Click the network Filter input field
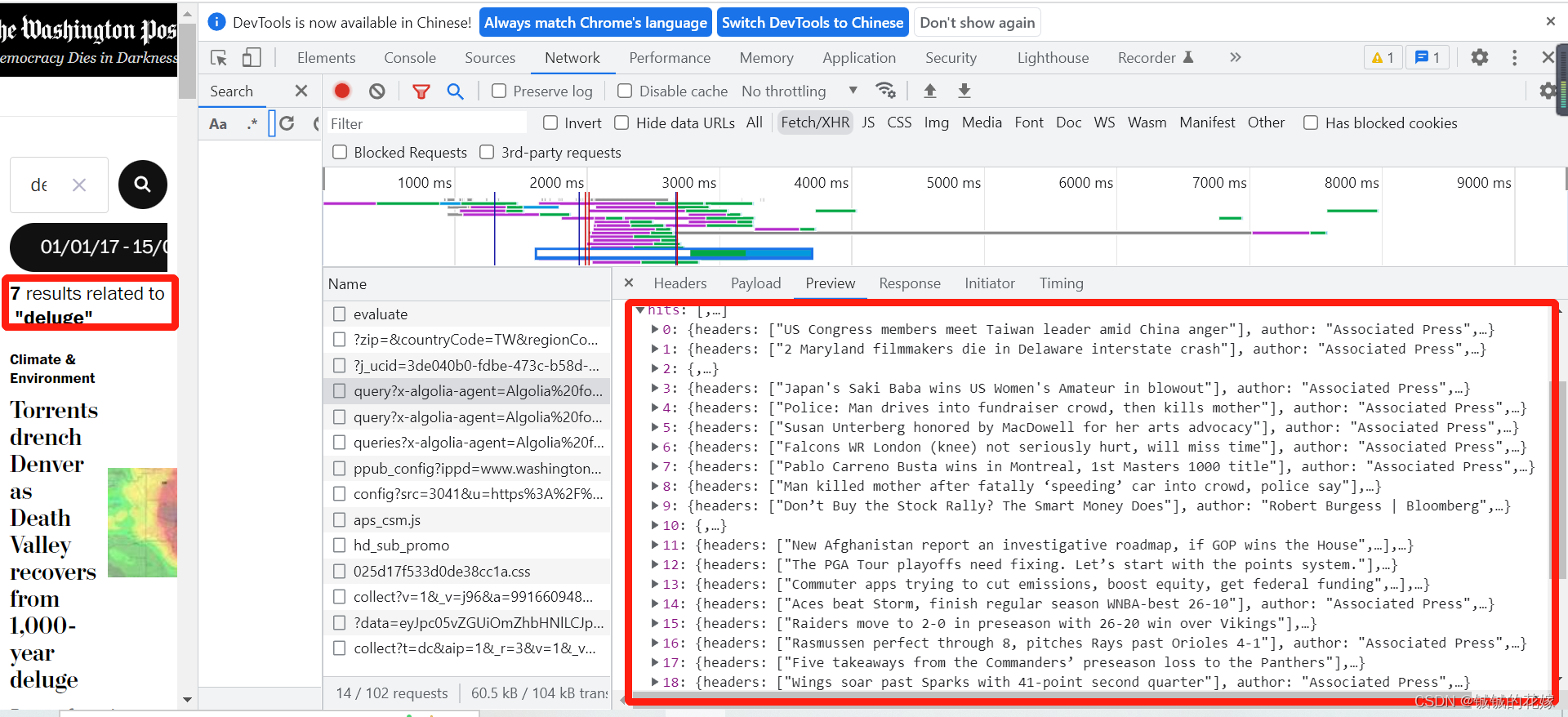Viewport: 1568px width, 717px height. pyautogui.click(x=426, y=123)
